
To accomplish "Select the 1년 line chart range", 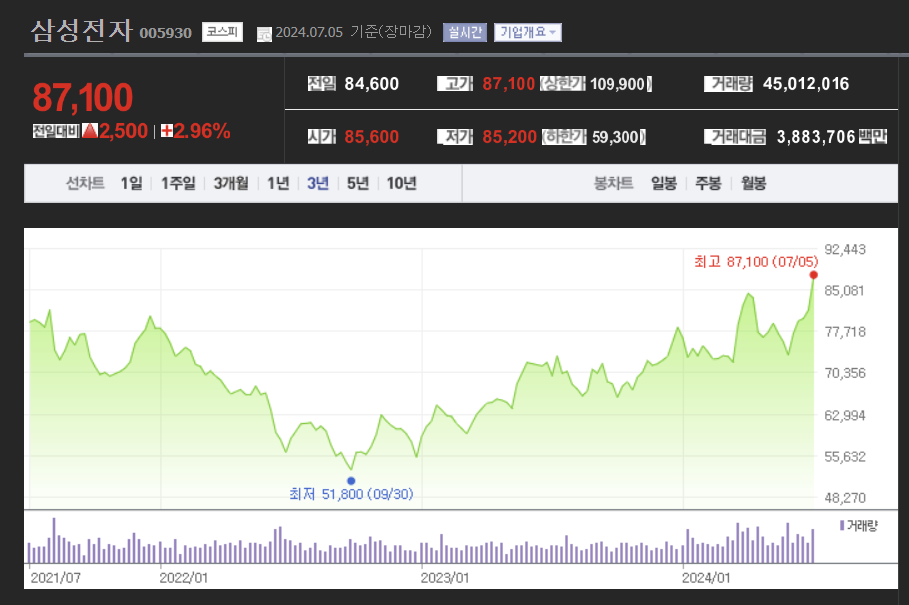I will click(278, 183).
